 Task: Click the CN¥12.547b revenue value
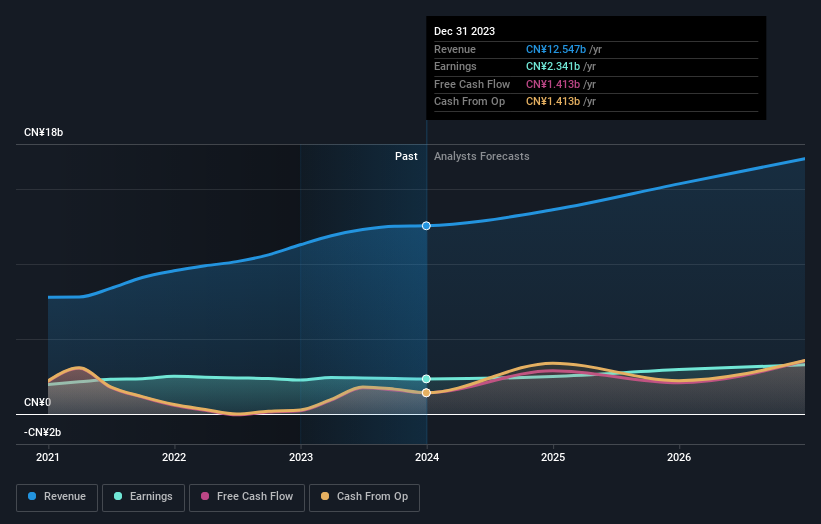(x=556, y=49)
